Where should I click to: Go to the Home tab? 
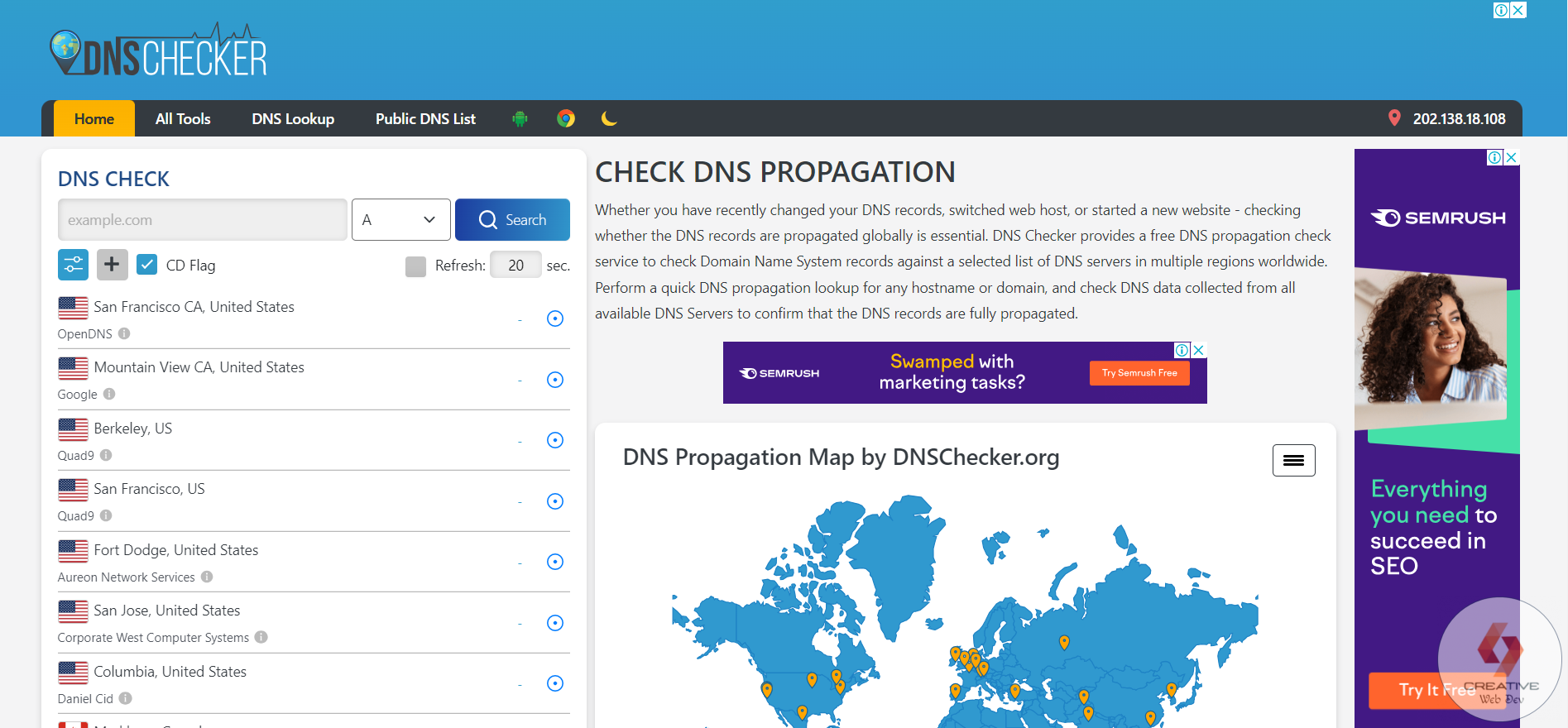tap(94, 118)
